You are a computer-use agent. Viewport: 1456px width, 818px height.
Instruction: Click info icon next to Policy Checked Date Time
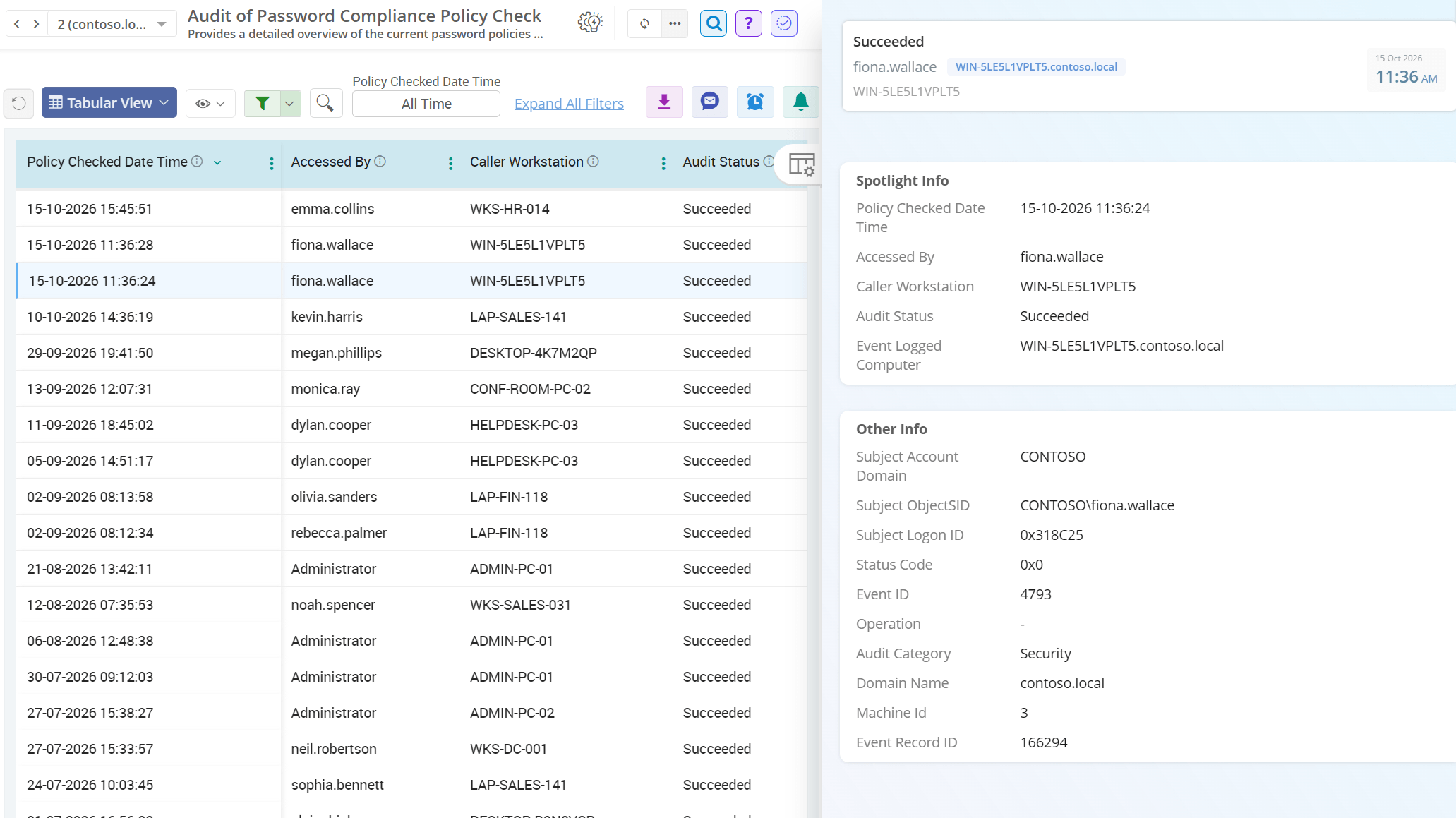(197, 162)
